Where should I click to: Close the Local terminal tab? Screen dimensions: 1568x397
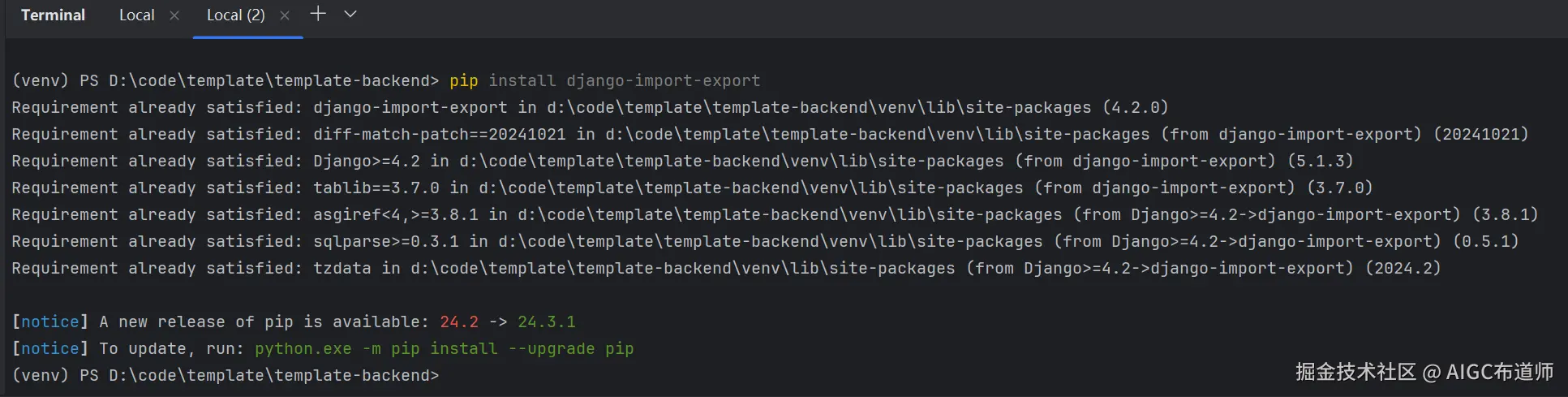174,15
